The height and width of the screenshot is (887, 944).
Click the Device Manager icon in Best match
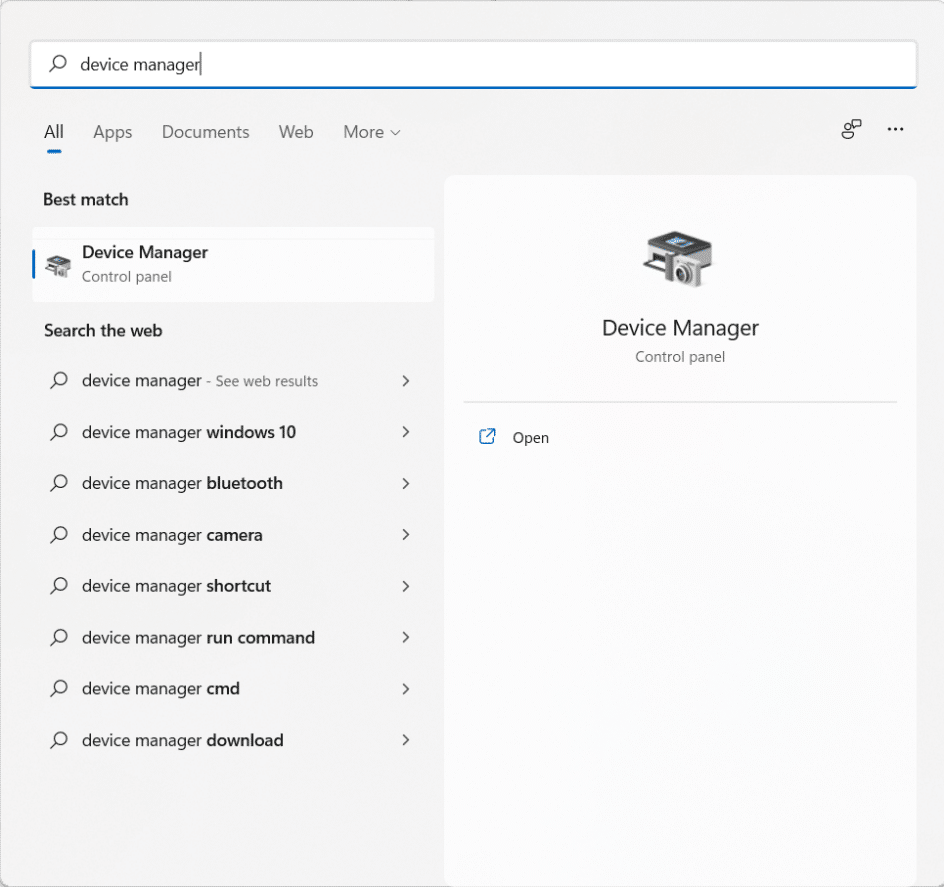pos(59,265)
